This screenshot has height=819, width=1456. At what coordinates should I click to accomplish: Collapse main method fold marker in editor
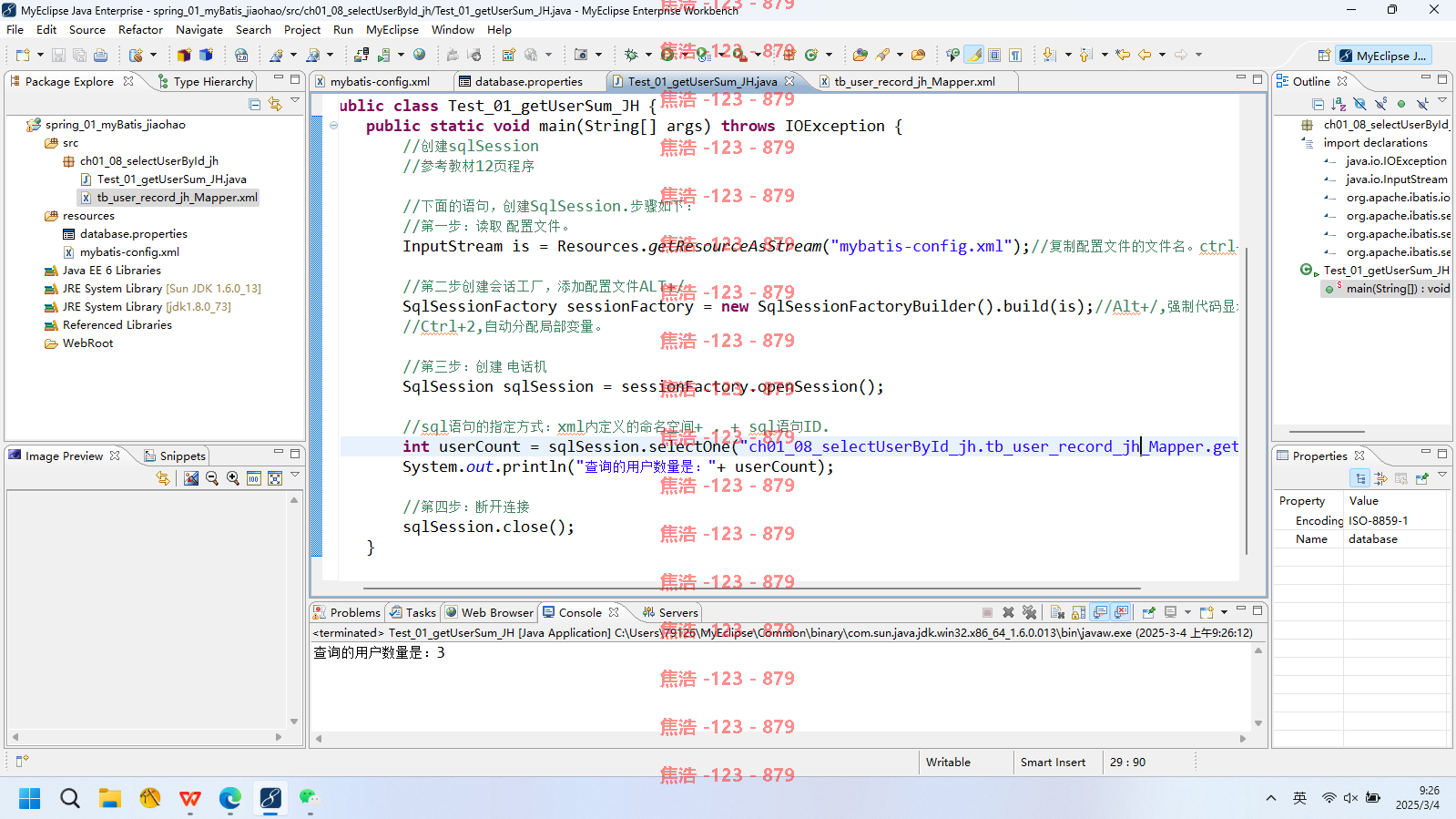pyautogui.click(x=334, y=126)
